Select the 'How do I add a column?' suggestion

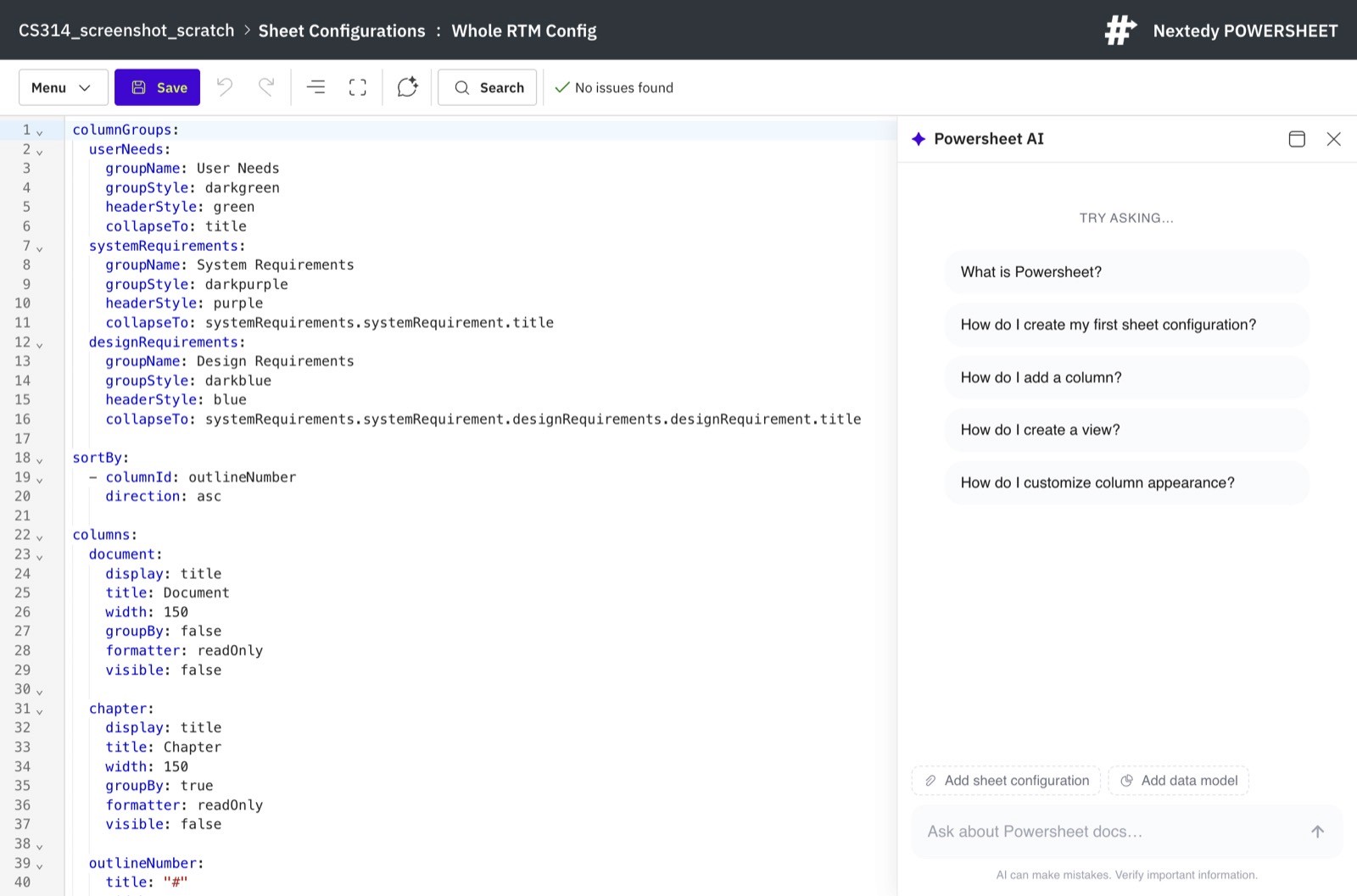1126,377
